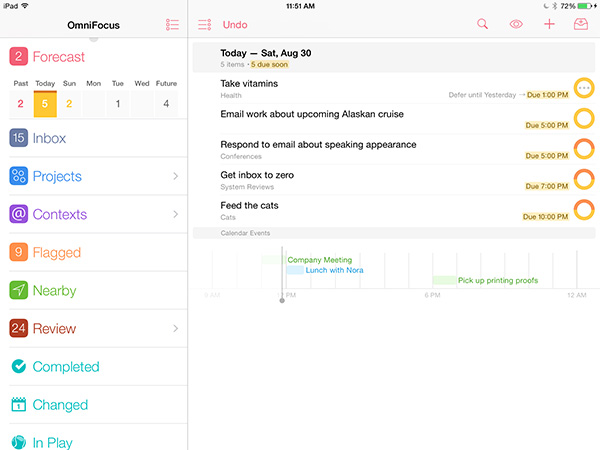This screenshot has height=450, width=600.
Task: Mark Feed the cats as done
Action: click(584, 210)
